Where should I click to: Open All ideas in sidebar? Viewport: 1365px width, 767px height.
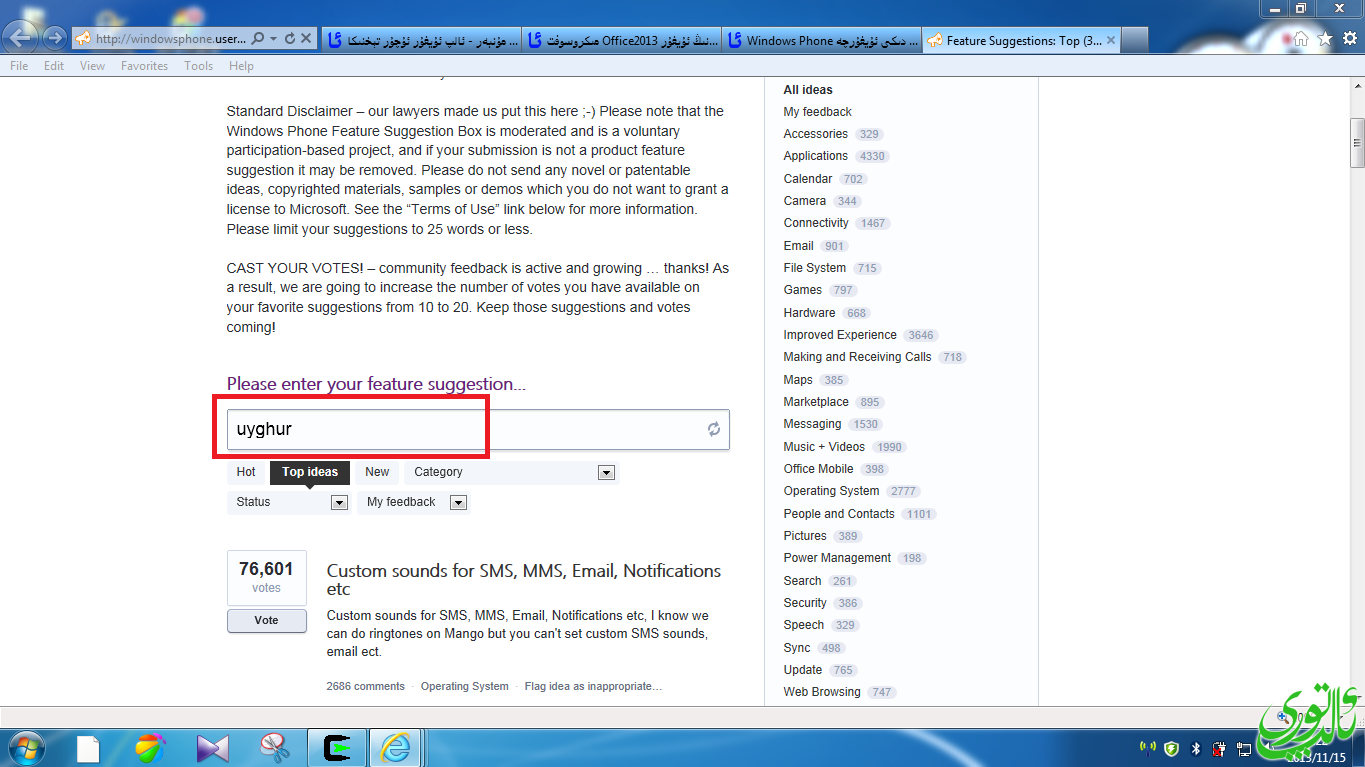coord(808,90)
